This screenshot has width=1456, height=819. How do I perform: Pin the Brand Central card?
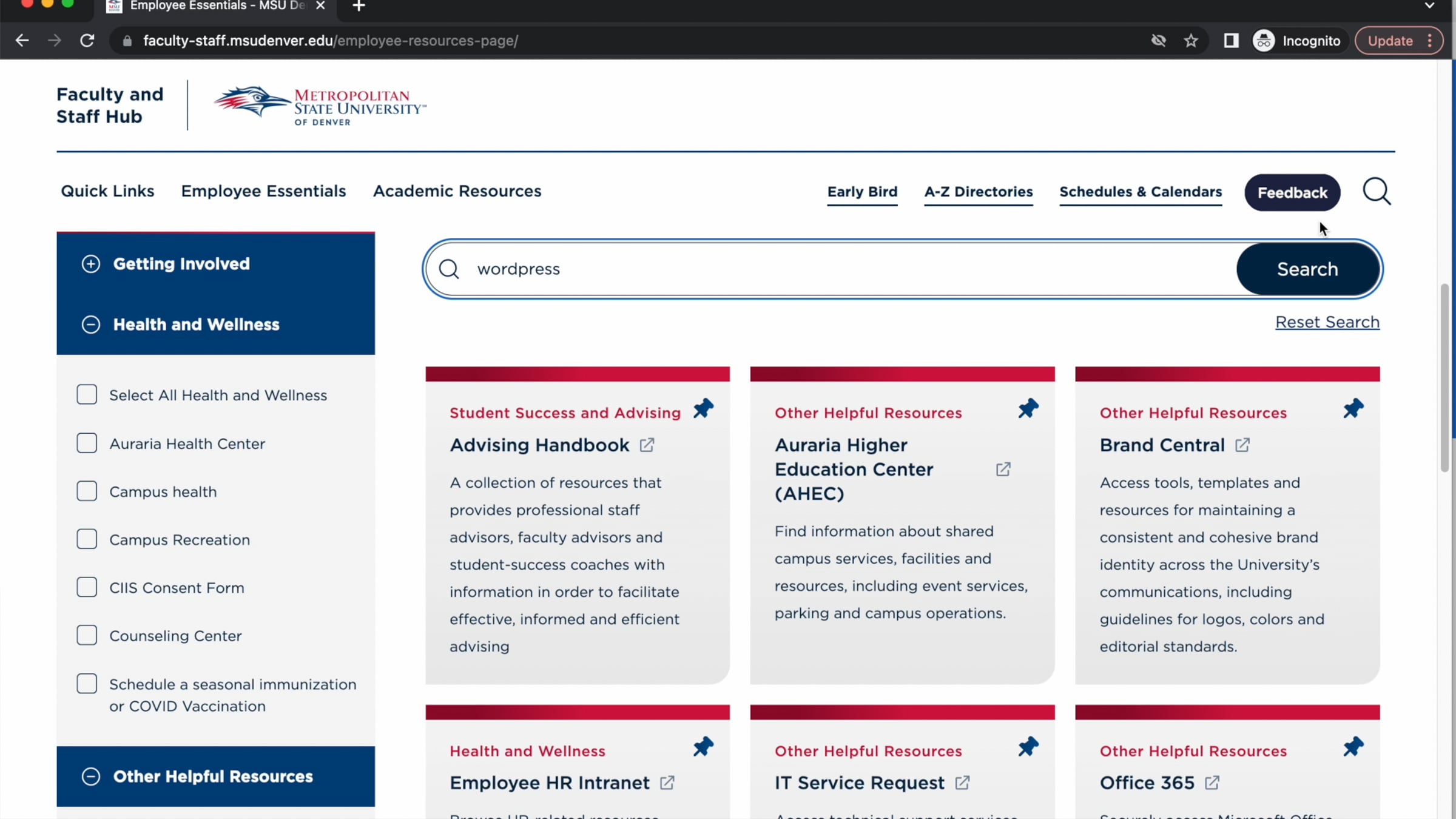click(1353, 408)
